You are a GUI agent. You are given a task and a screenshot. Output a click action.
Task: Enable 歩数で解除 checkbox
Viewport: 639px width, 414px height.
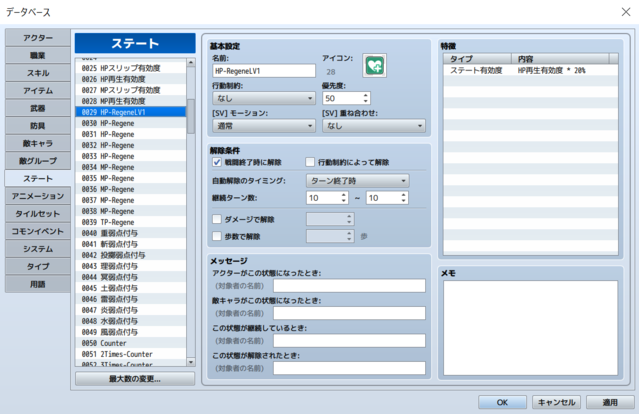217,236
